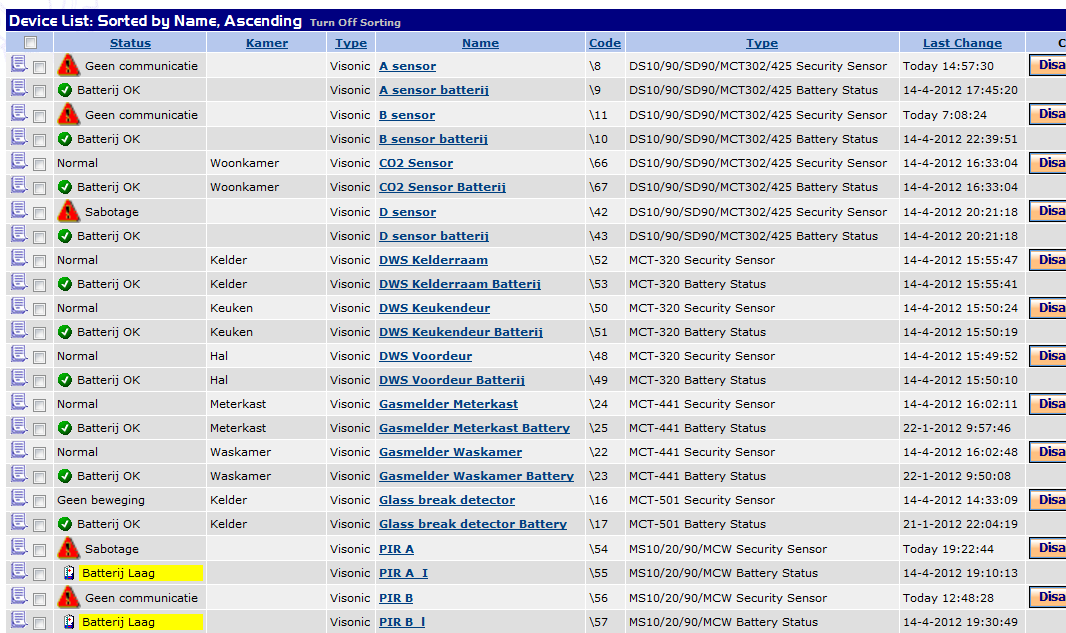
Task: Click warning triangle icon on A sensor row
Action: 68,65
